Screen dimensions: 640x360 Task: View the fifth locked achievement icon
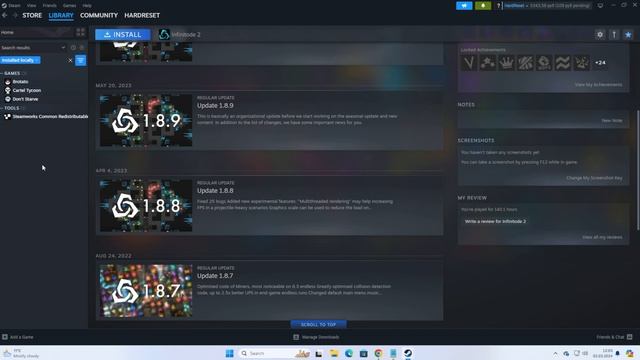click(544, 63)
